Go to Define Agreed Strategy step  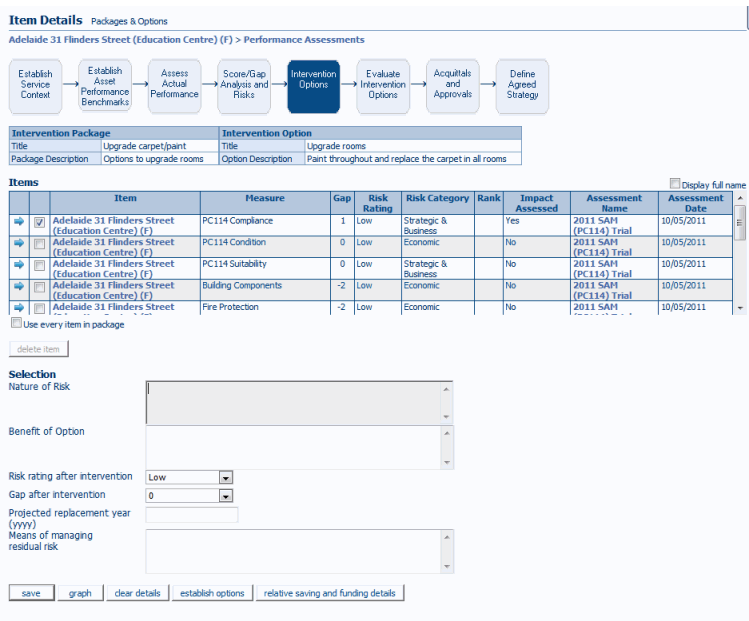[x=522, y=86]
